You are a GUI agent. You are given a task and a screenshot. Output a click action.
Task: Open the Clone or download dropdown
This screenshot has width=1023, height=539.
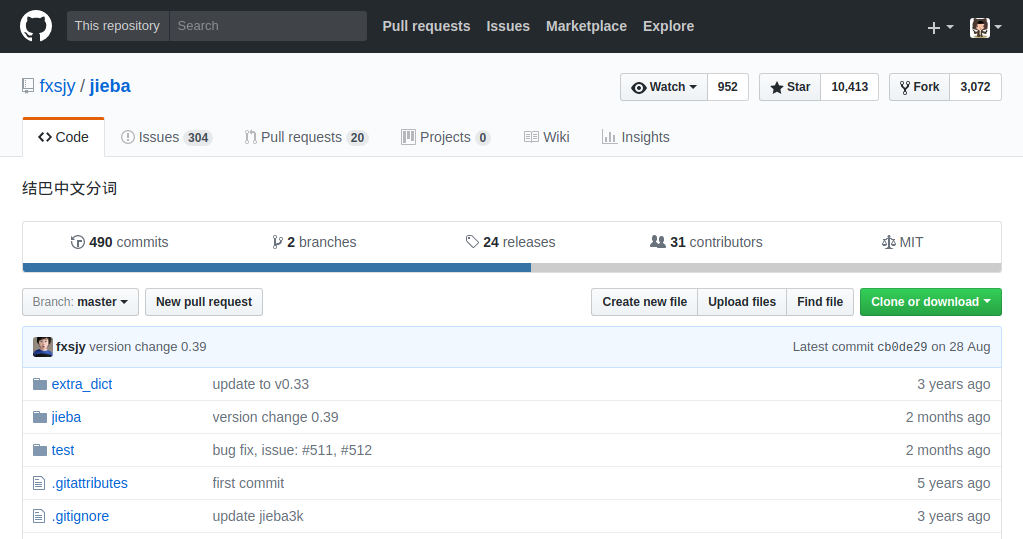click(930, 302)
